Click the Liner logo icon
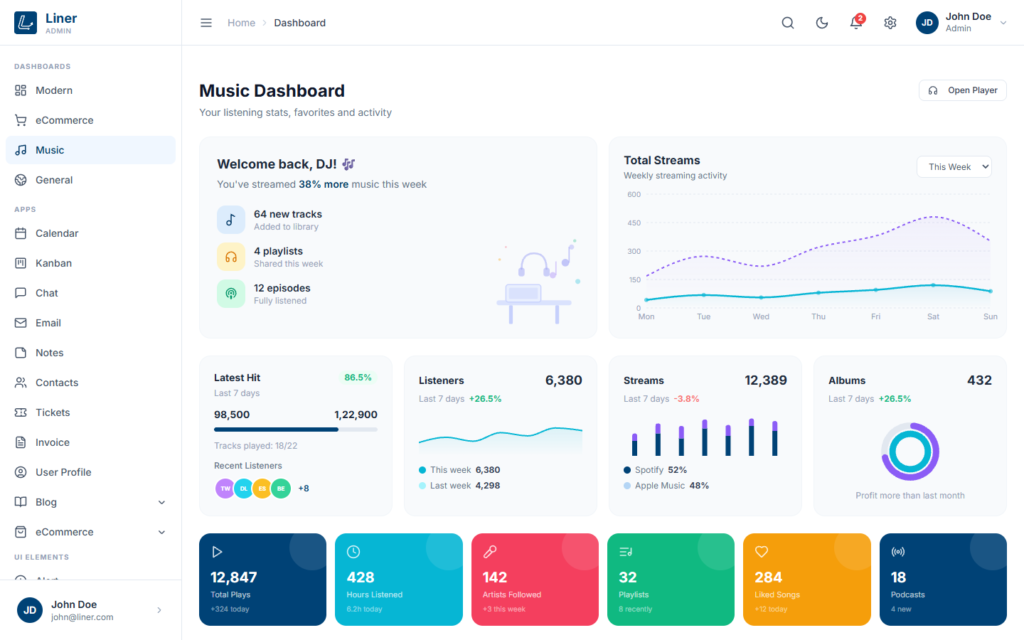Image resolution: width=1024 pixels, height=640 pixels. [25, 23]
